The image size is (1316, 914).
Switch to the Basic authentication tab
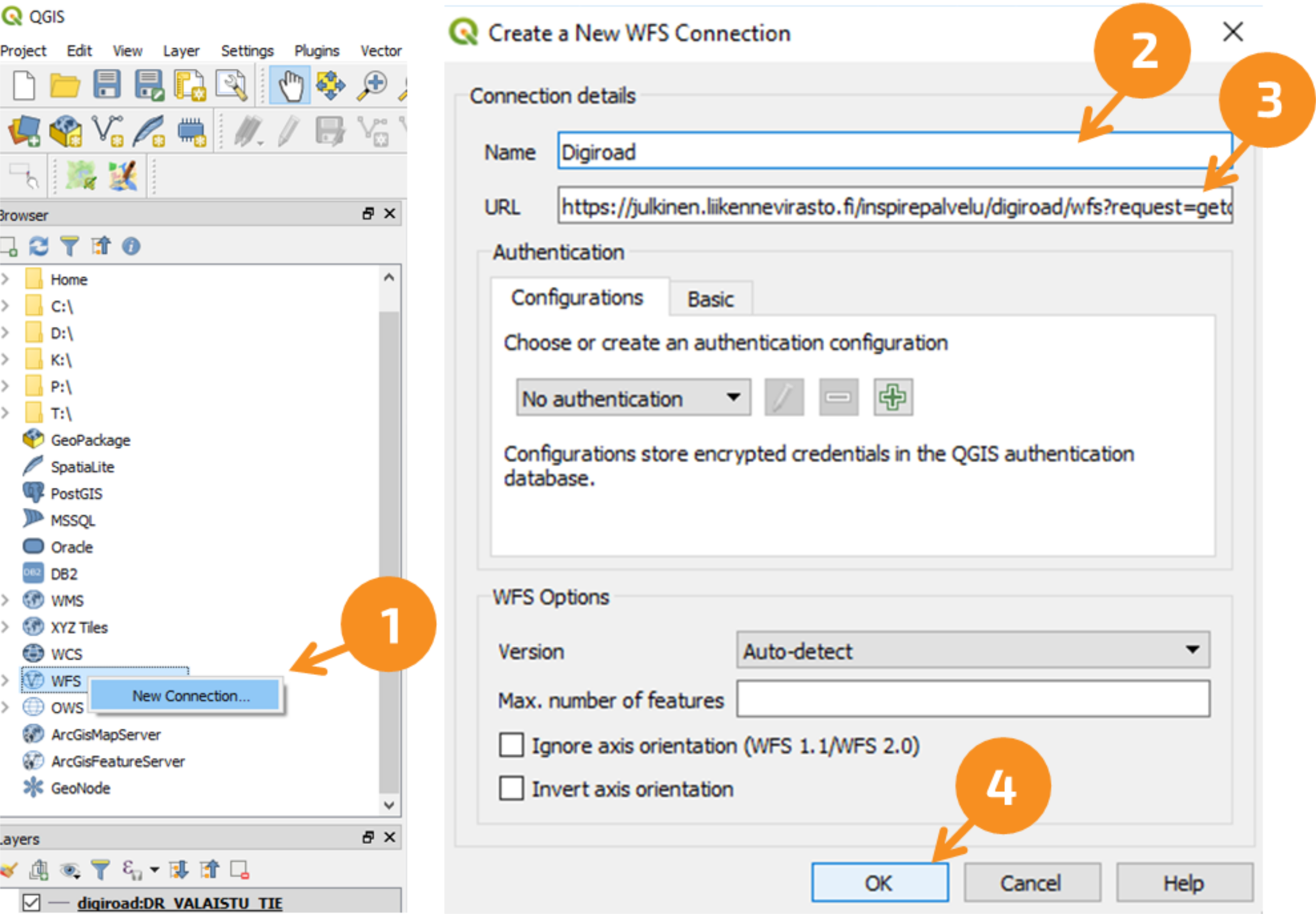click(x=710, y=299)
